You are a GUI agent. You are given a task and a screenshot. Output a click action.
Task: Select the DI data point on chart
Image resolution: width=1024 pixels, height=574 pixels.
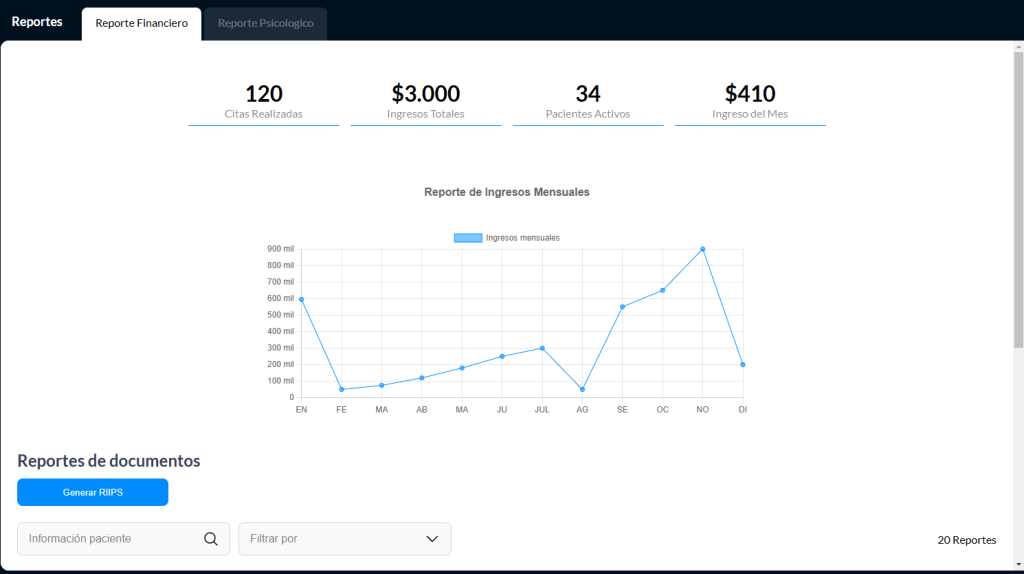(x=742, y=365)
